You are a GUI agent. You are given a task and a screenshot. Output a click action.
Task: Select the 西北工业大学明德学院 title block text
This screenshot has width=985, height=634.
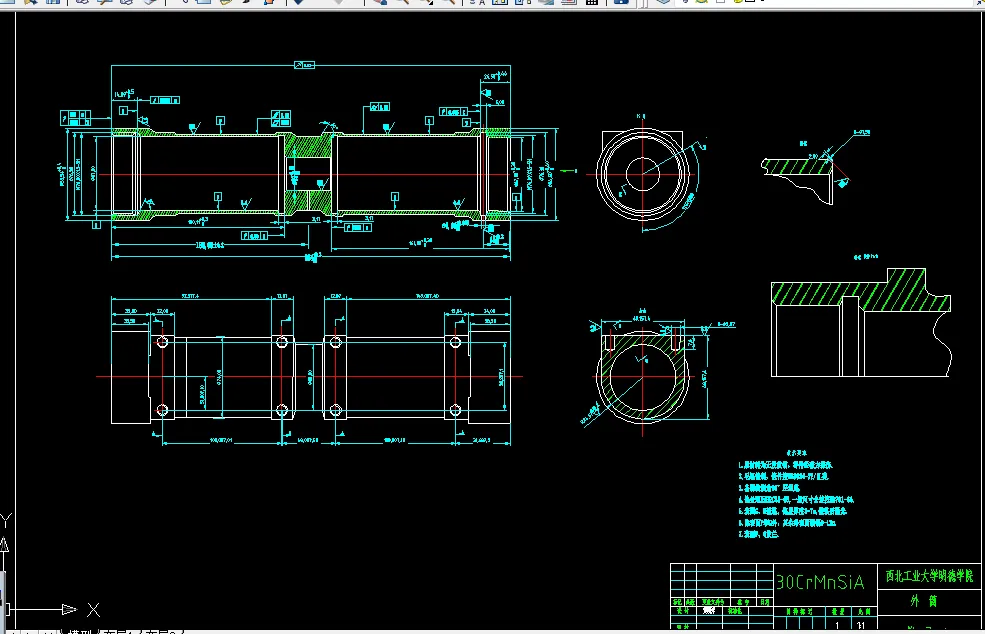[929, 576]
